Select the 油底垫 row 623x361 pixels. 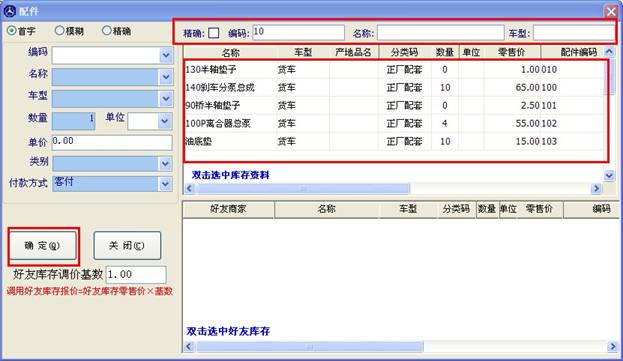tap(394, 141)
